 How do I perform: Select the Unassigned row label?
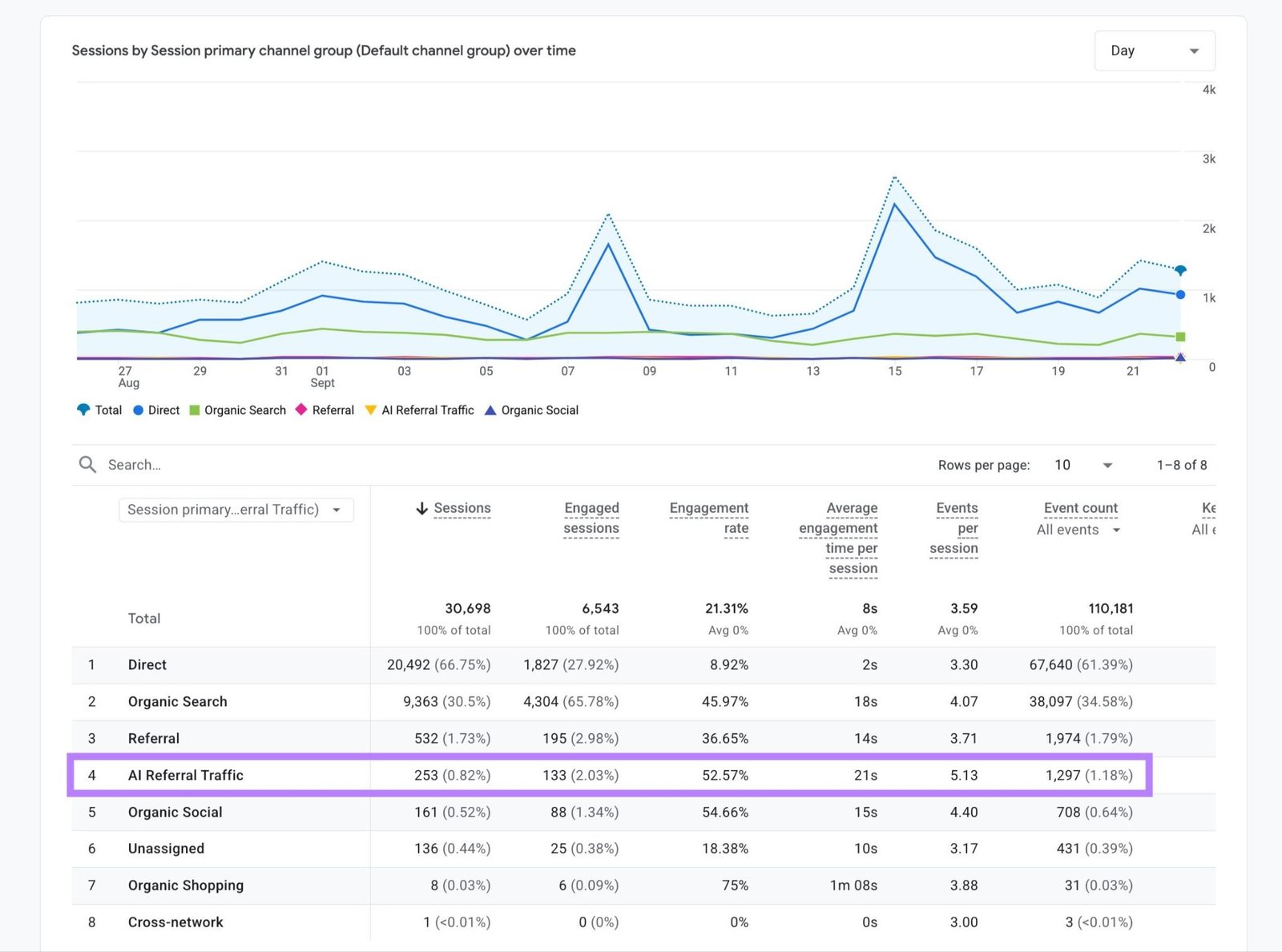167,848
